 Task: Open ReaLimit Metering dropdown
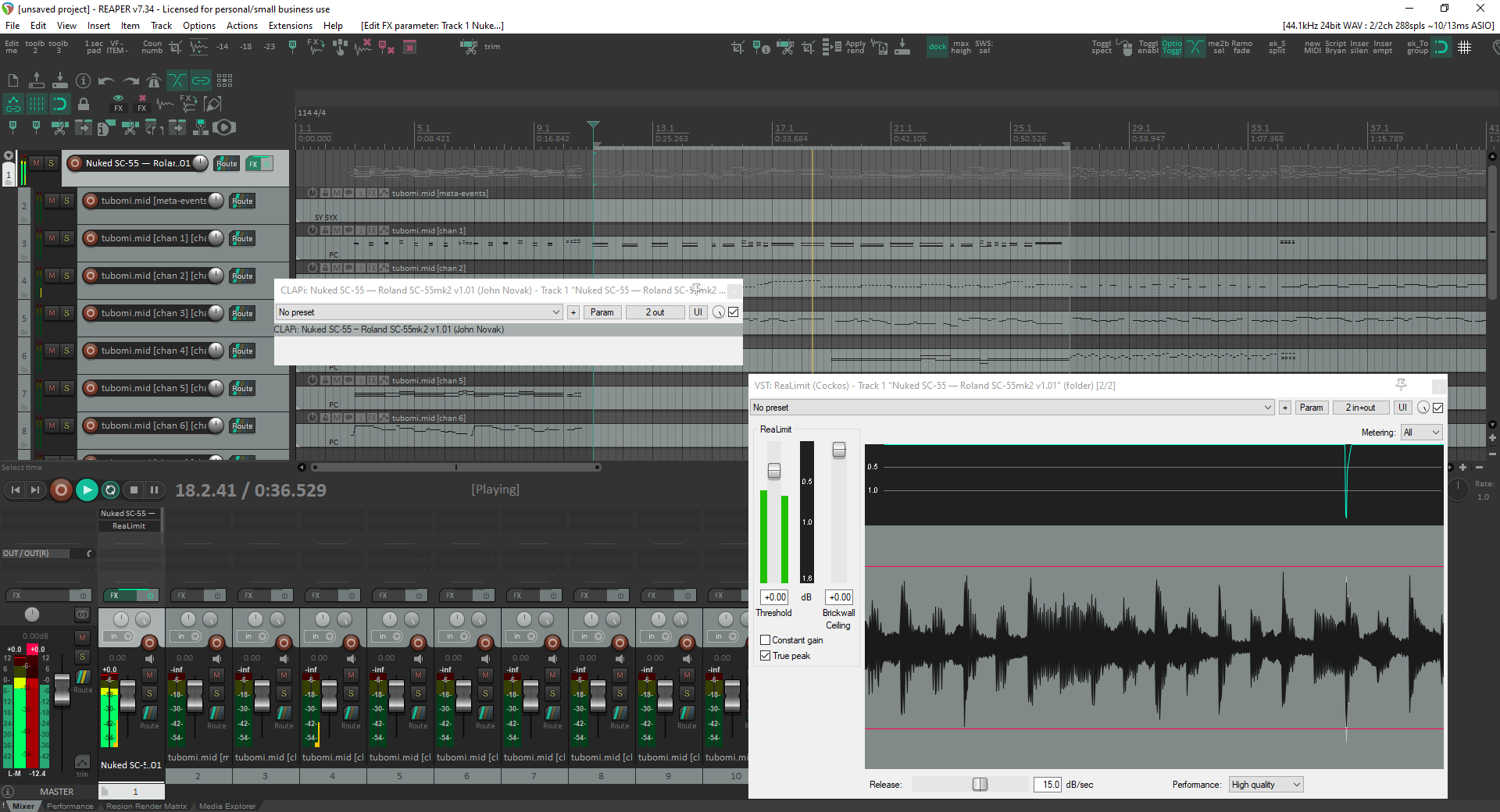pos(1421,433)
